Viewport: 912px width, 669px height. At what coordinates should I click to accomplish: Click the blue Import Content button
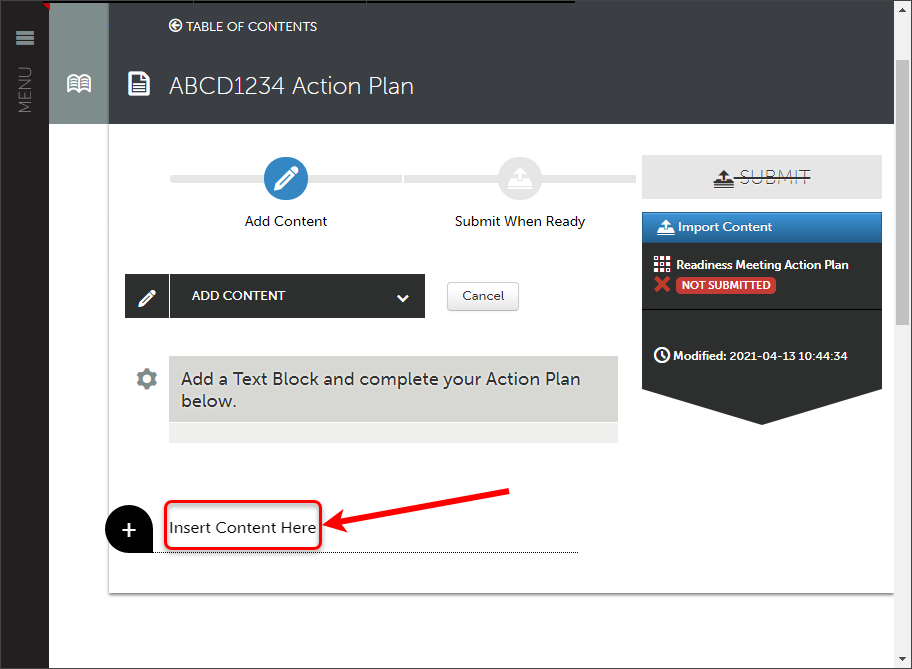pyautogui.click(x=762, y=227)
